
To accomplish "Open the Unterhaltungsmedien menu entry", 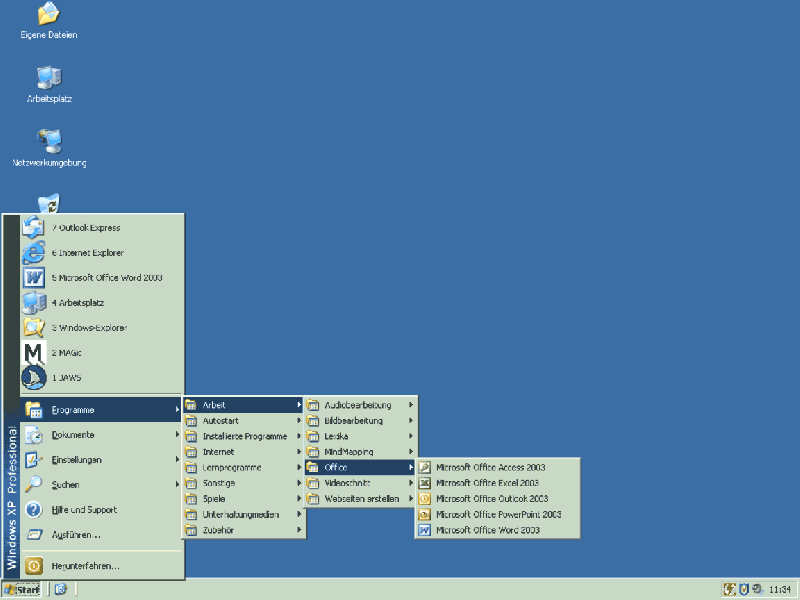I will pos(244,515).
